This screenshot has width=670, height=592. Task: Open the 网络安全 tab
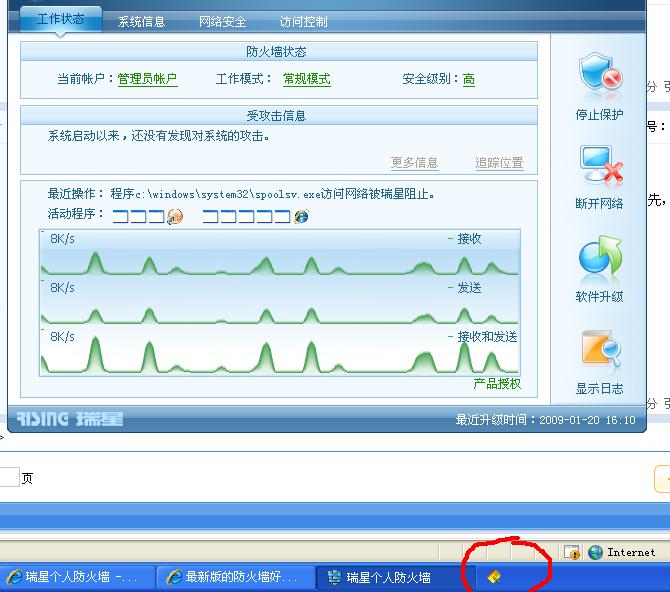pos(222,21)
